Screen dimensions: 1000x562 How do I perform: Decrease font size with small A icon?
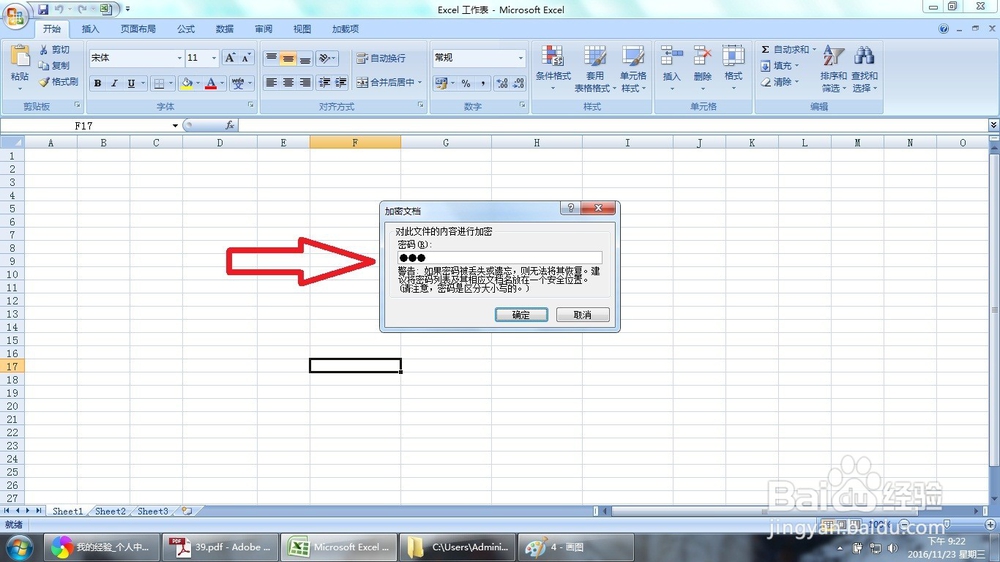(246, 58)
